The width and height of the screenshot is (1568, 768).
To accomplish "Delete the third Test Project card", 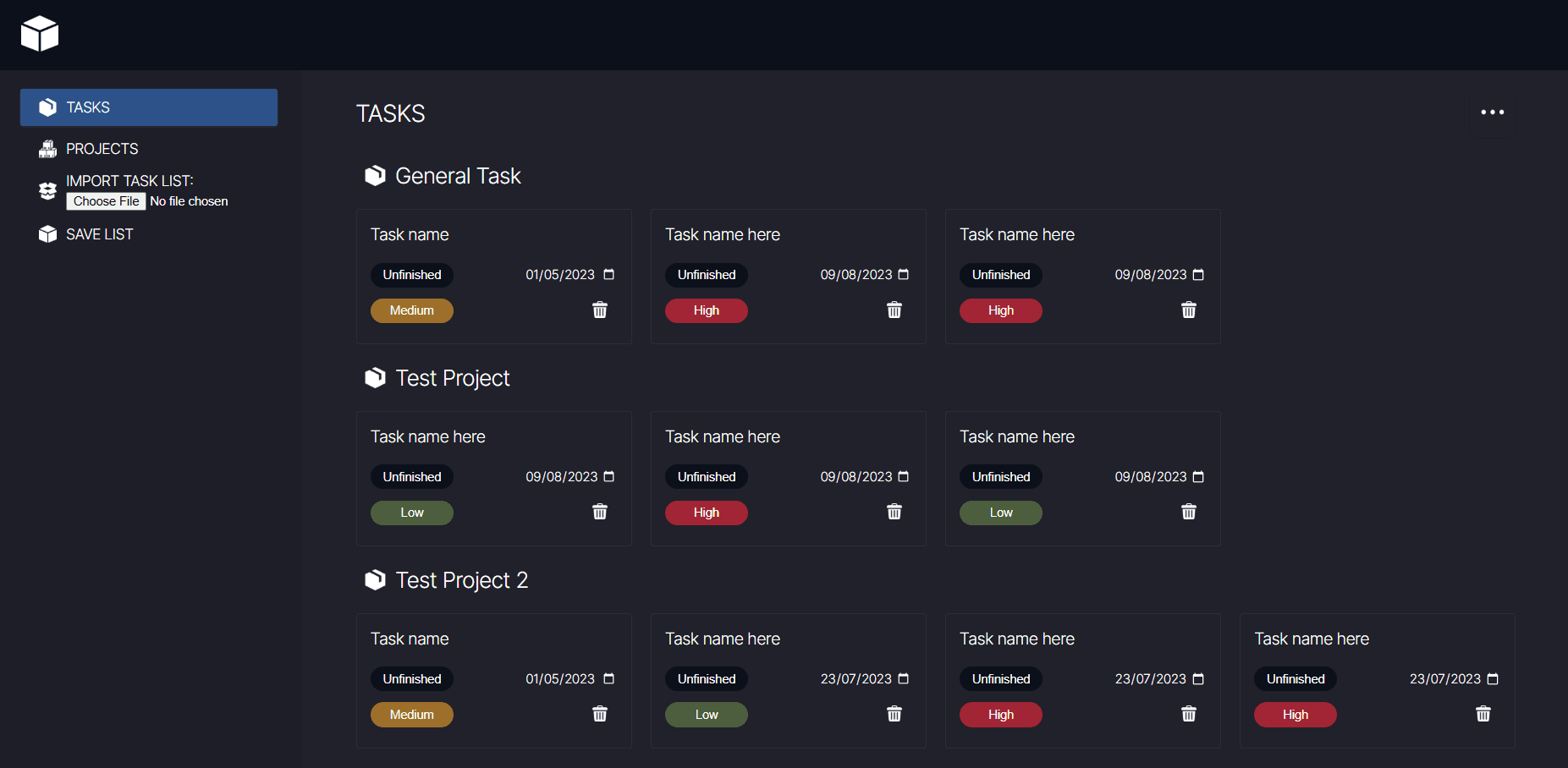I will [1189, 512].
